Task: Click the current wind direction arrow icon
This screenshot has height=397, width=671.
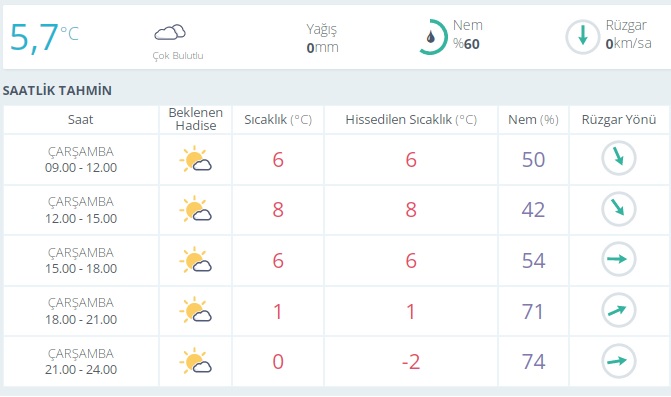Action: point(582,37)
